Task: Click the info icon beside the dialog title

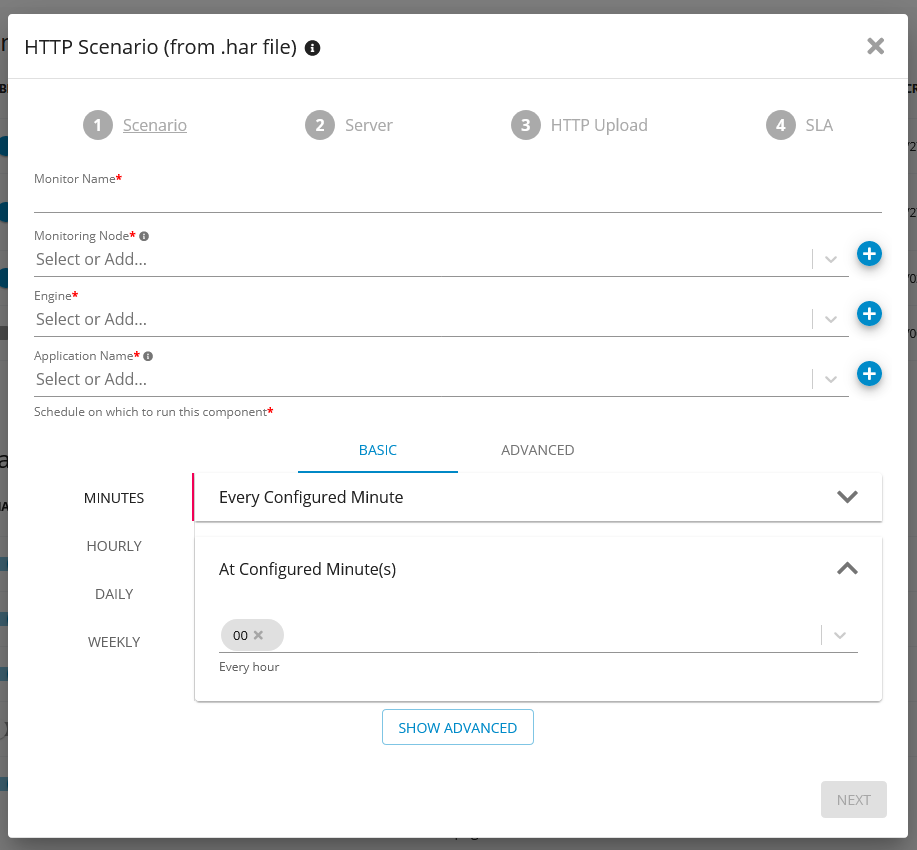Action: 312,48
